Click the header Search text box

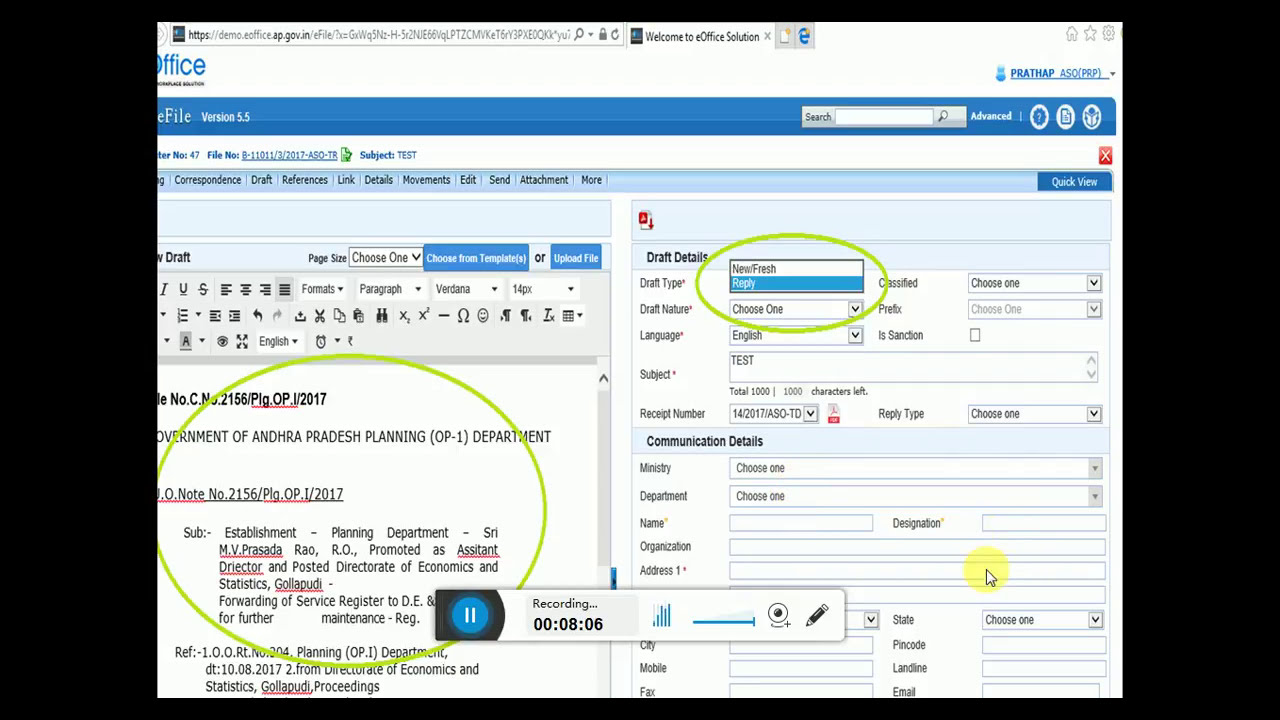(x=884, y=117)
